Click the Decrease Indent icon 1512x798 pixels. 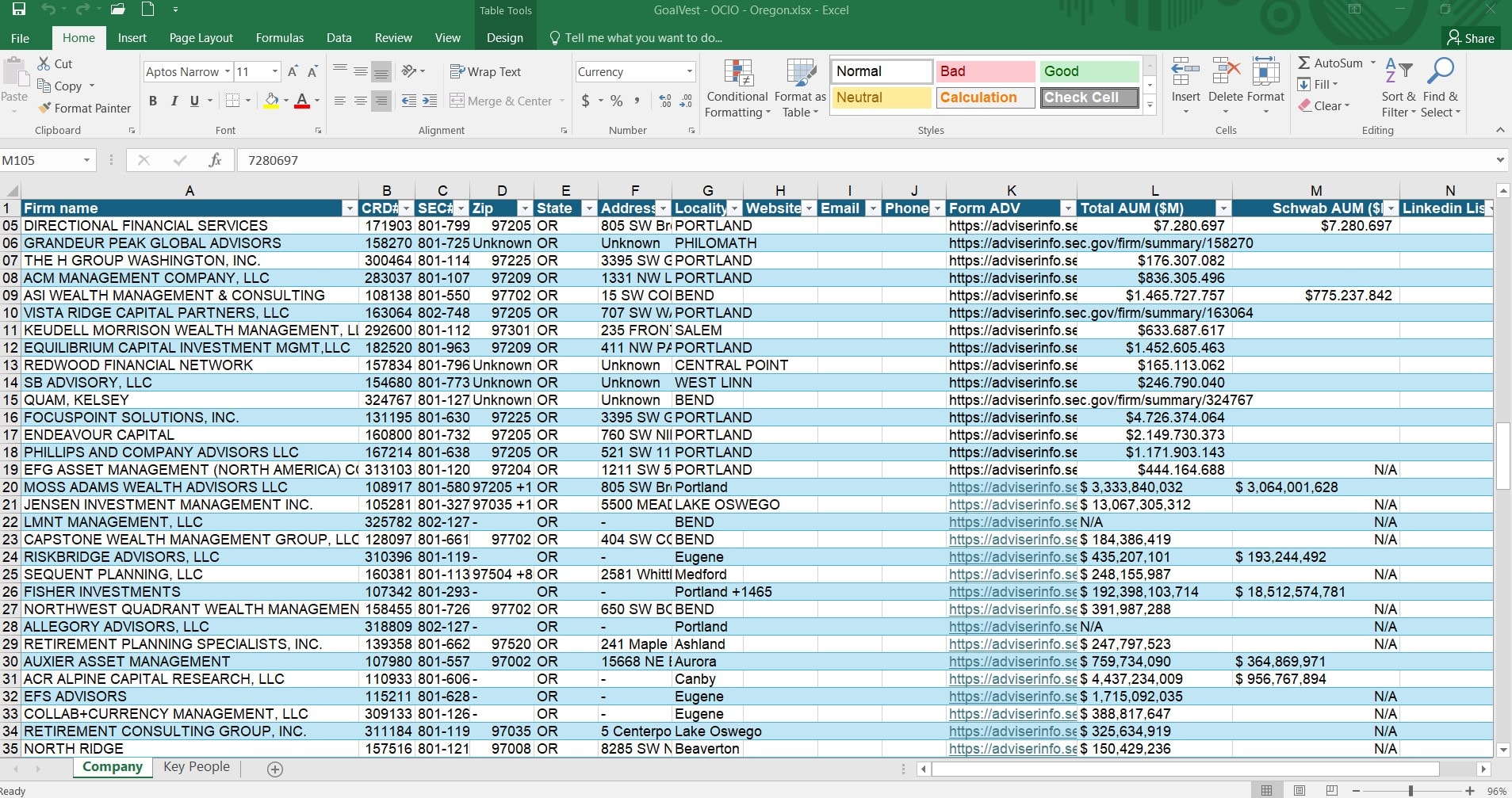[x=409, y=101]
